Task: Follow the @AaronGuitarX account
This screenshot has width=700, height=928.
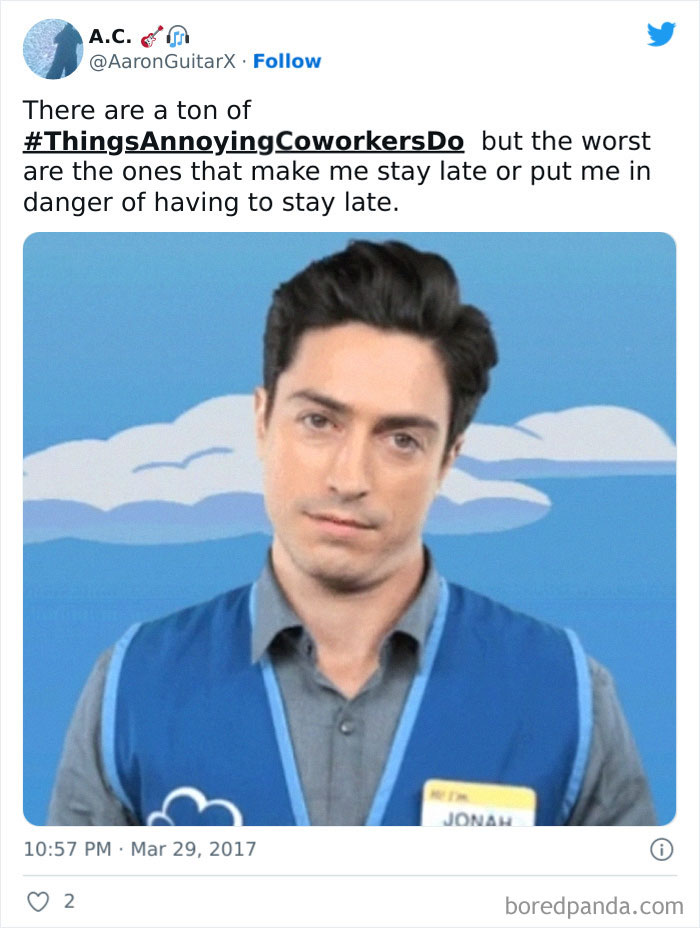Action: [x=287, y=61]
